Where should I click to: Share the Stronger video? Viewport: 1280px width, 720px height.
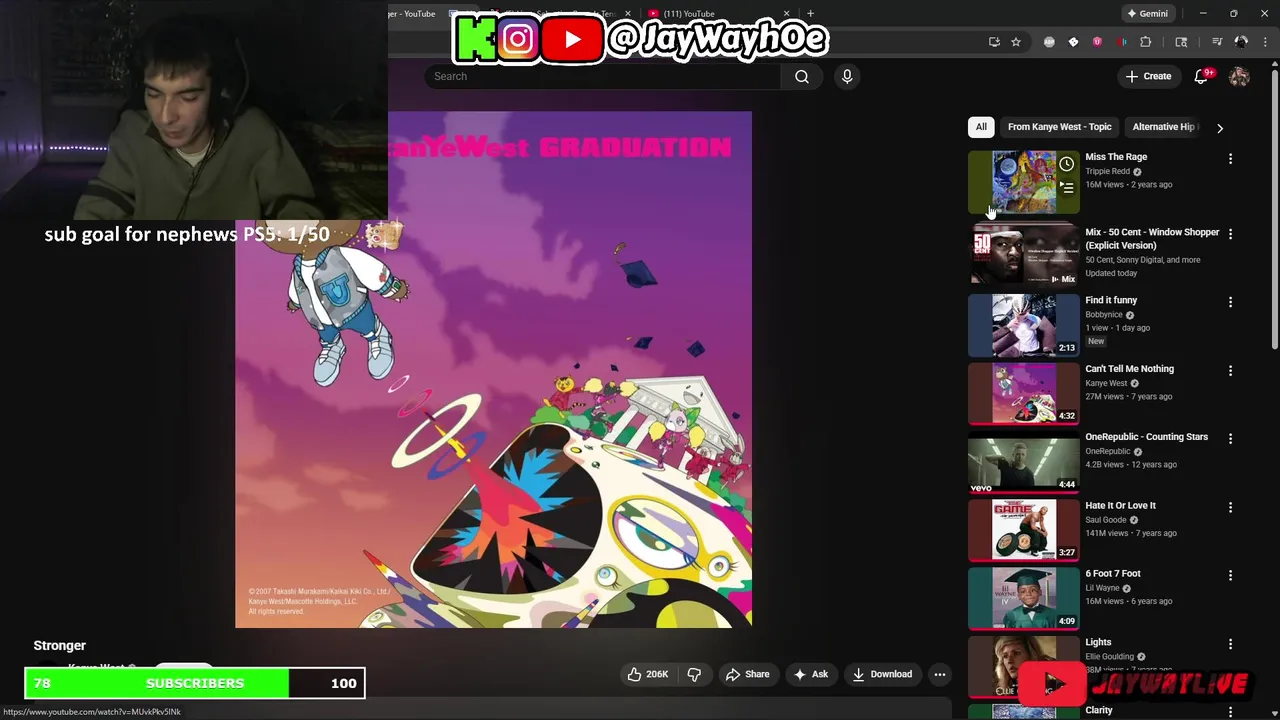click(x=748, y=674)
